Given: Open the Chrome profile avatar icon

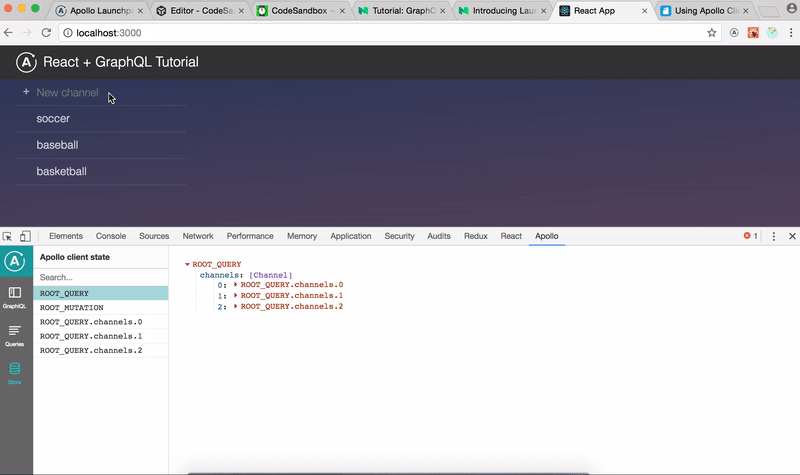Looking at the screenshot, I should (x=791, y=7).
